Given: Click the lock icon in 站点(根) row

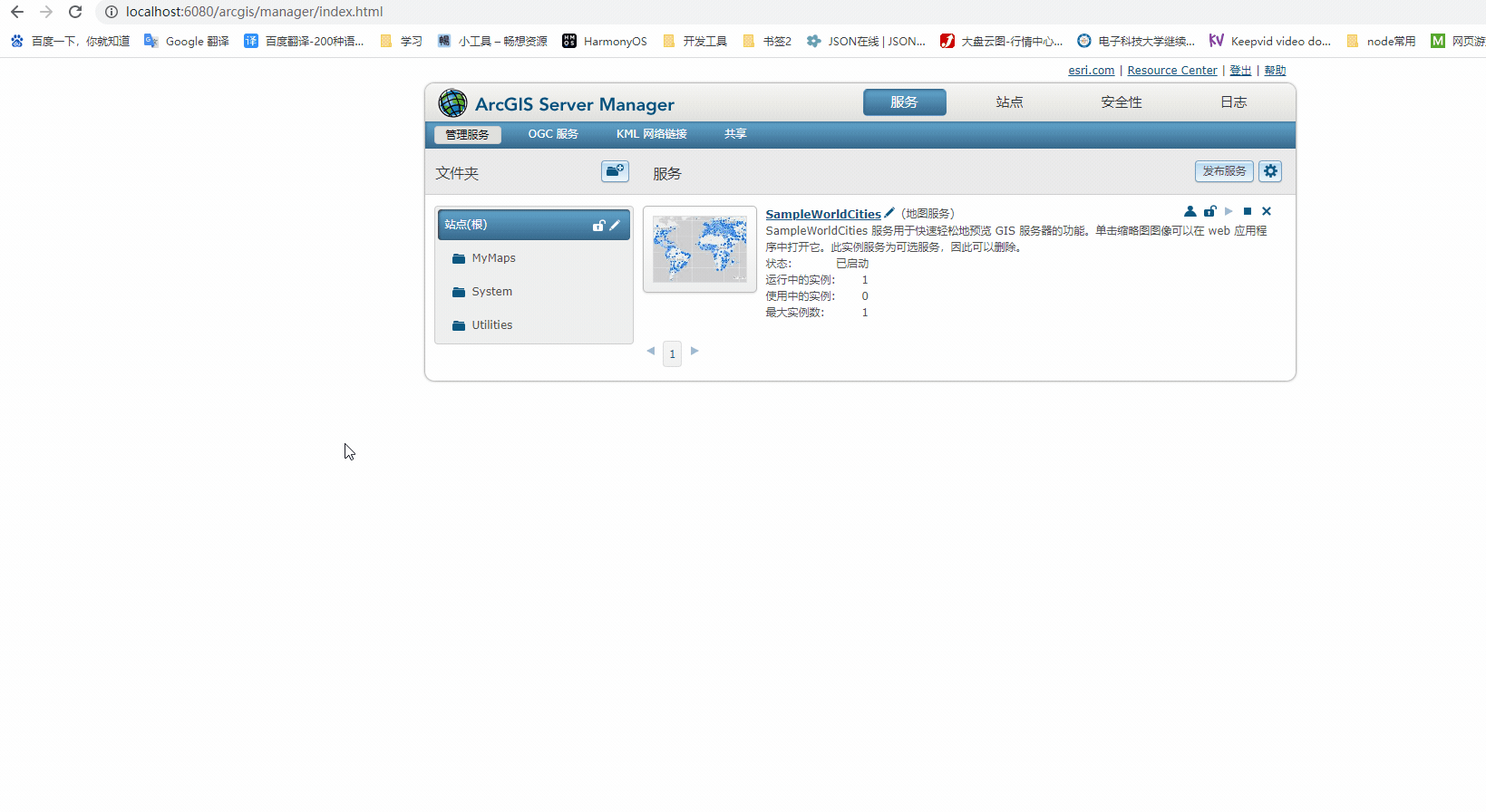Looking at the screenshot, I should tap(598, 226).
